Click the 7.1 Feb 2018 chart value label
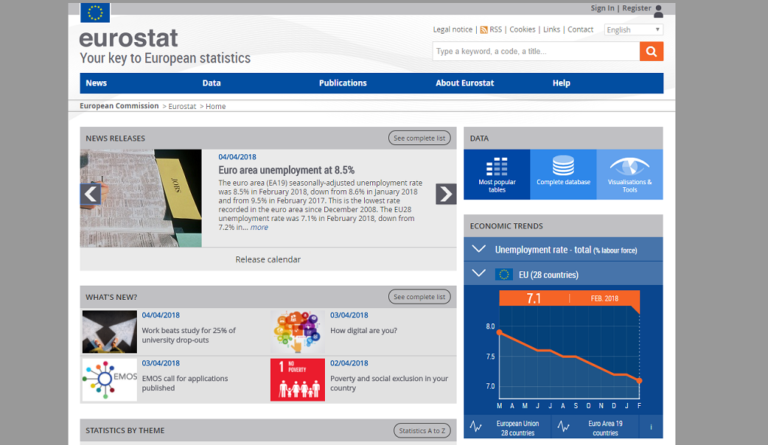This screenshot has width=768, height=445. point(569,298)
